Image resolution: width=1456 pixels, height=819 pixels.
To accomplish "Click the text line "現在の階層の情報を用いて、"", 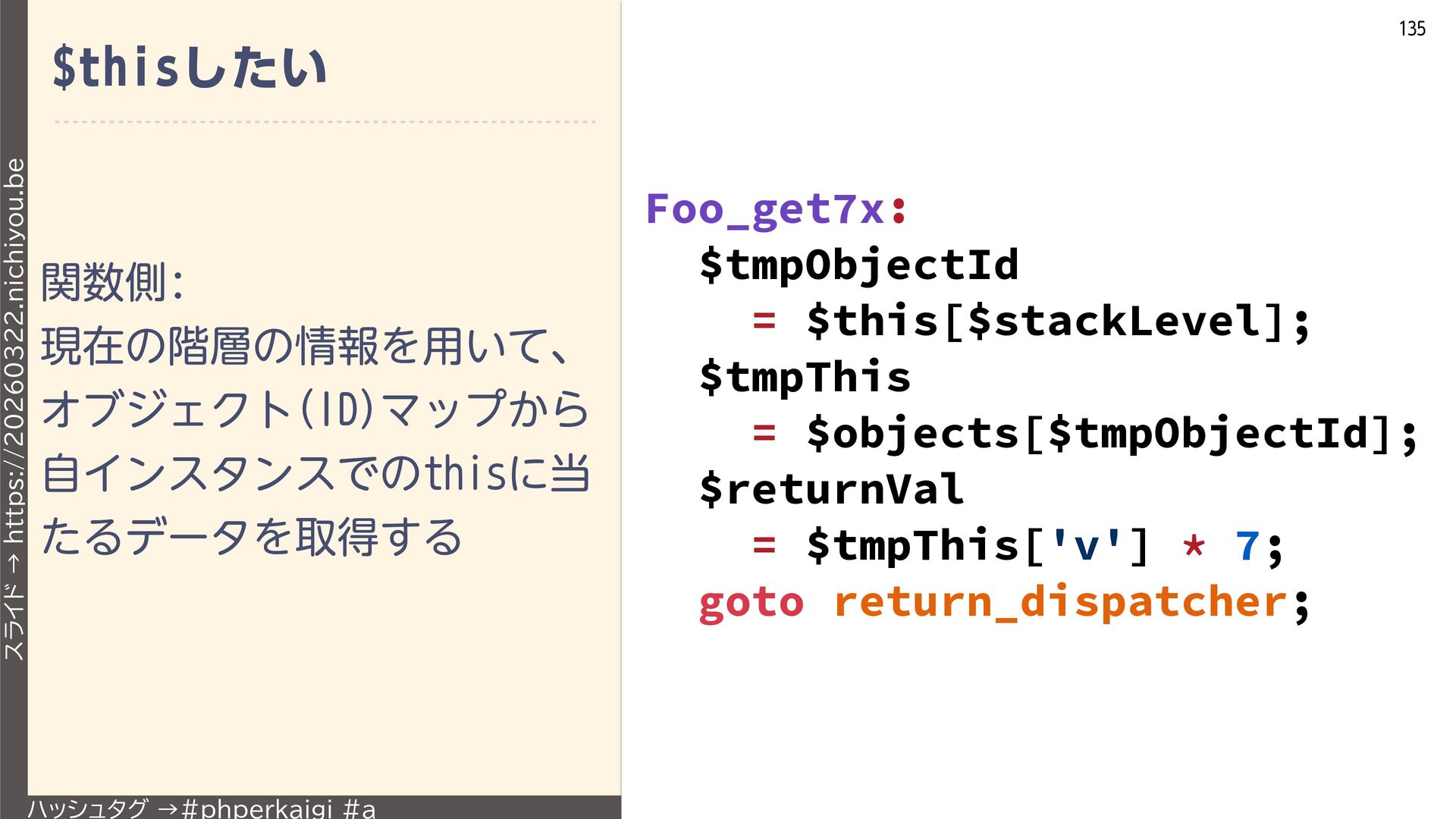I will pos(303,346).
